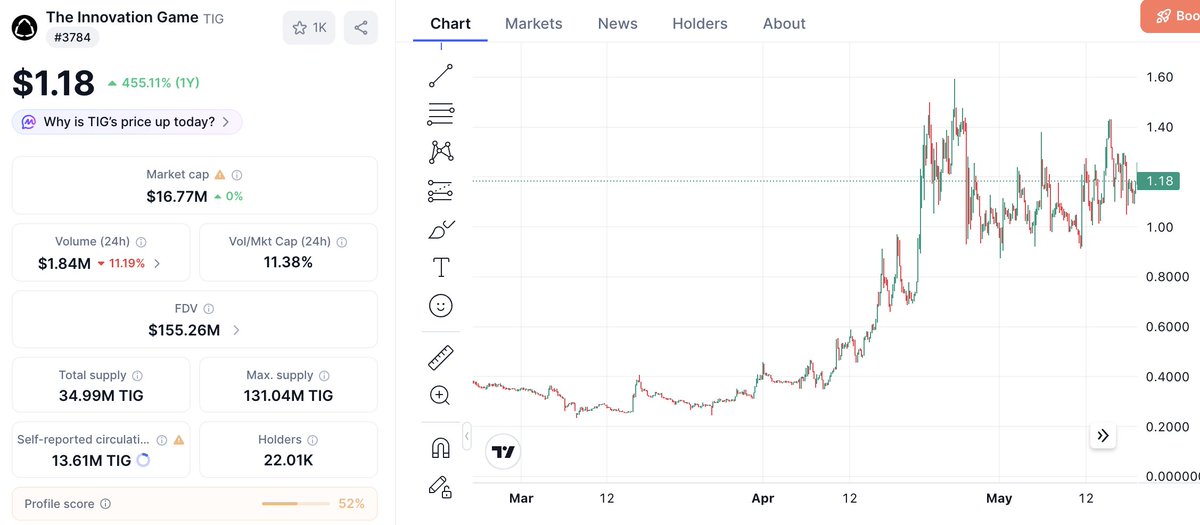Select the horizontal lines Fibonacci tool
The height and width of the screenshot is (525, 1200).
[440, 114]
